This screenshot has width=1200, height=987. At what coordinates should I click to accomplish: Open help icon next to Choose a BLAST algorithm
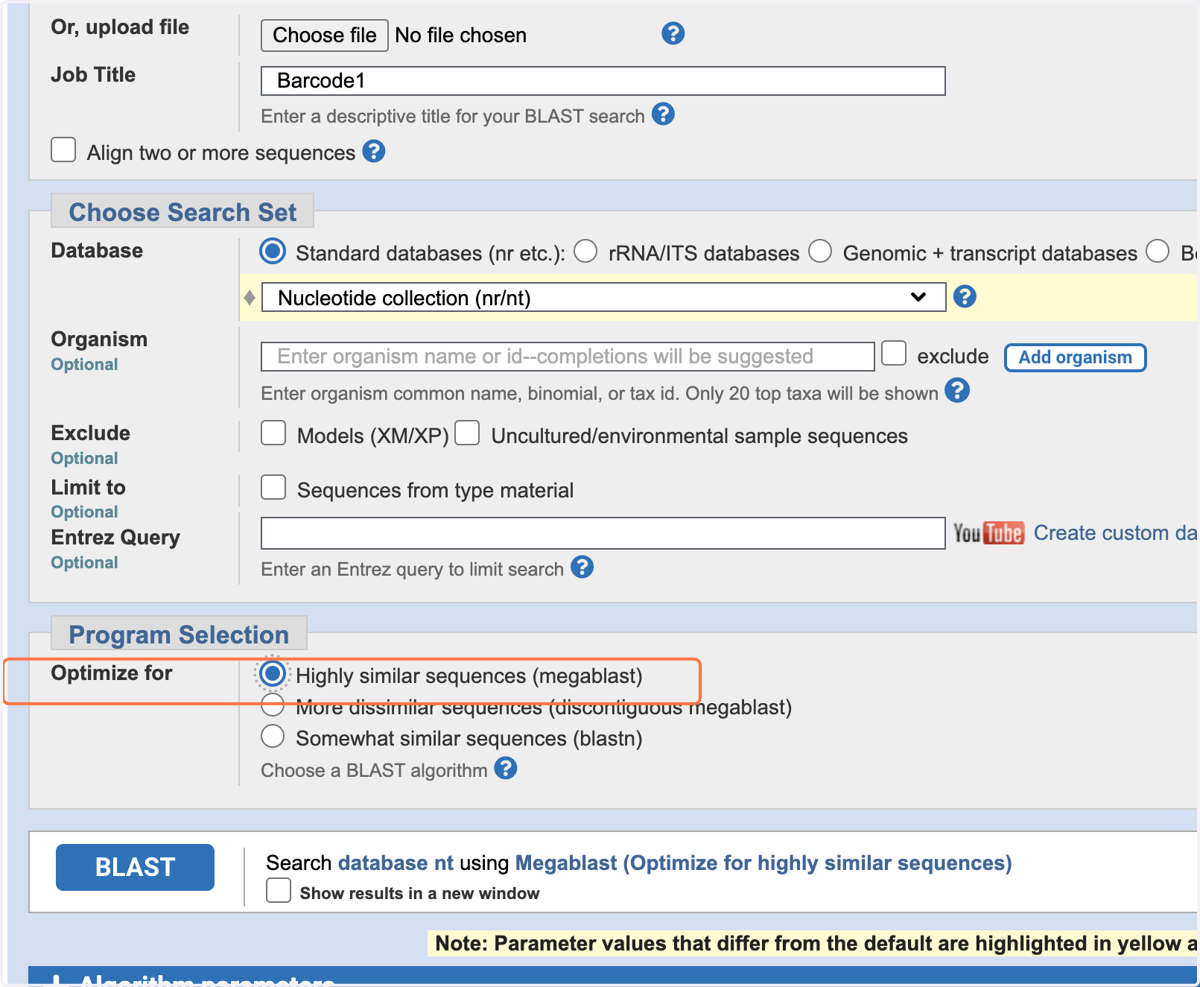506,769
